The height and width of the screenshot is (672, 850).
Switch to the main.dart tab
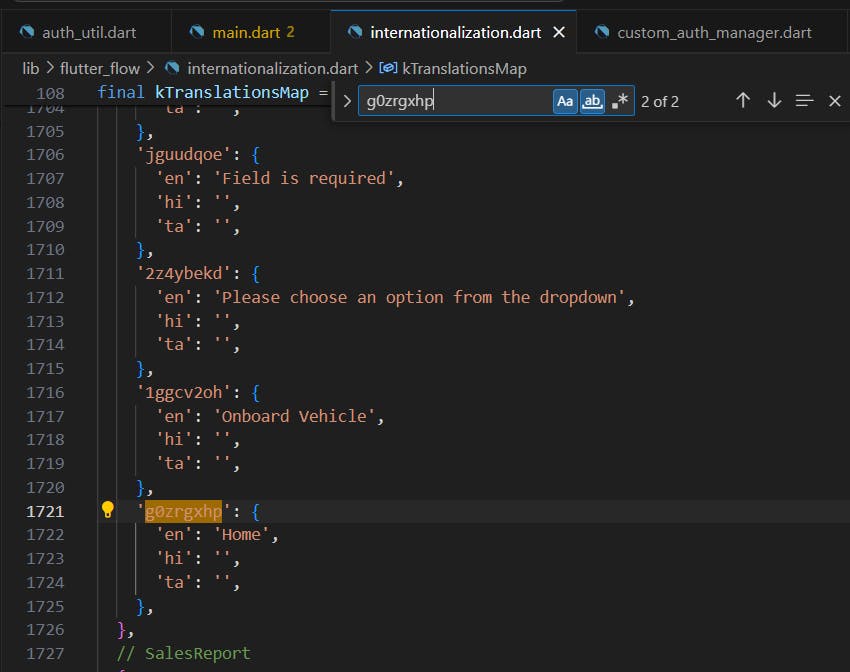tap(246, 32)
